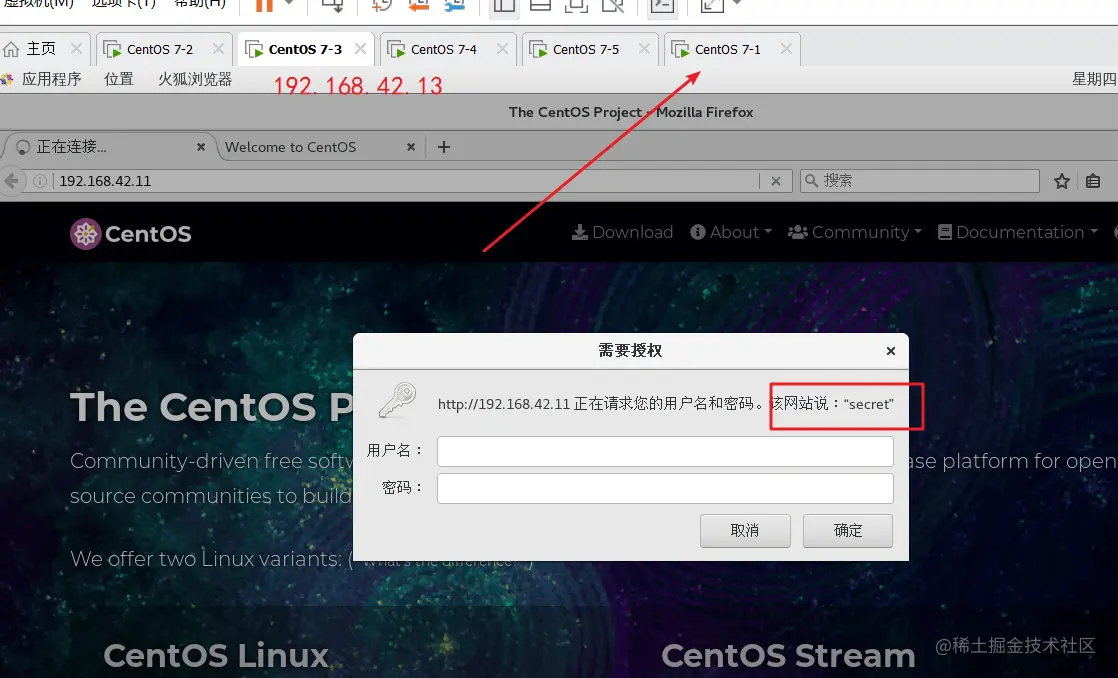
Task: Close the CentOS 7-5 VM tab
Action: coord(645,49)
